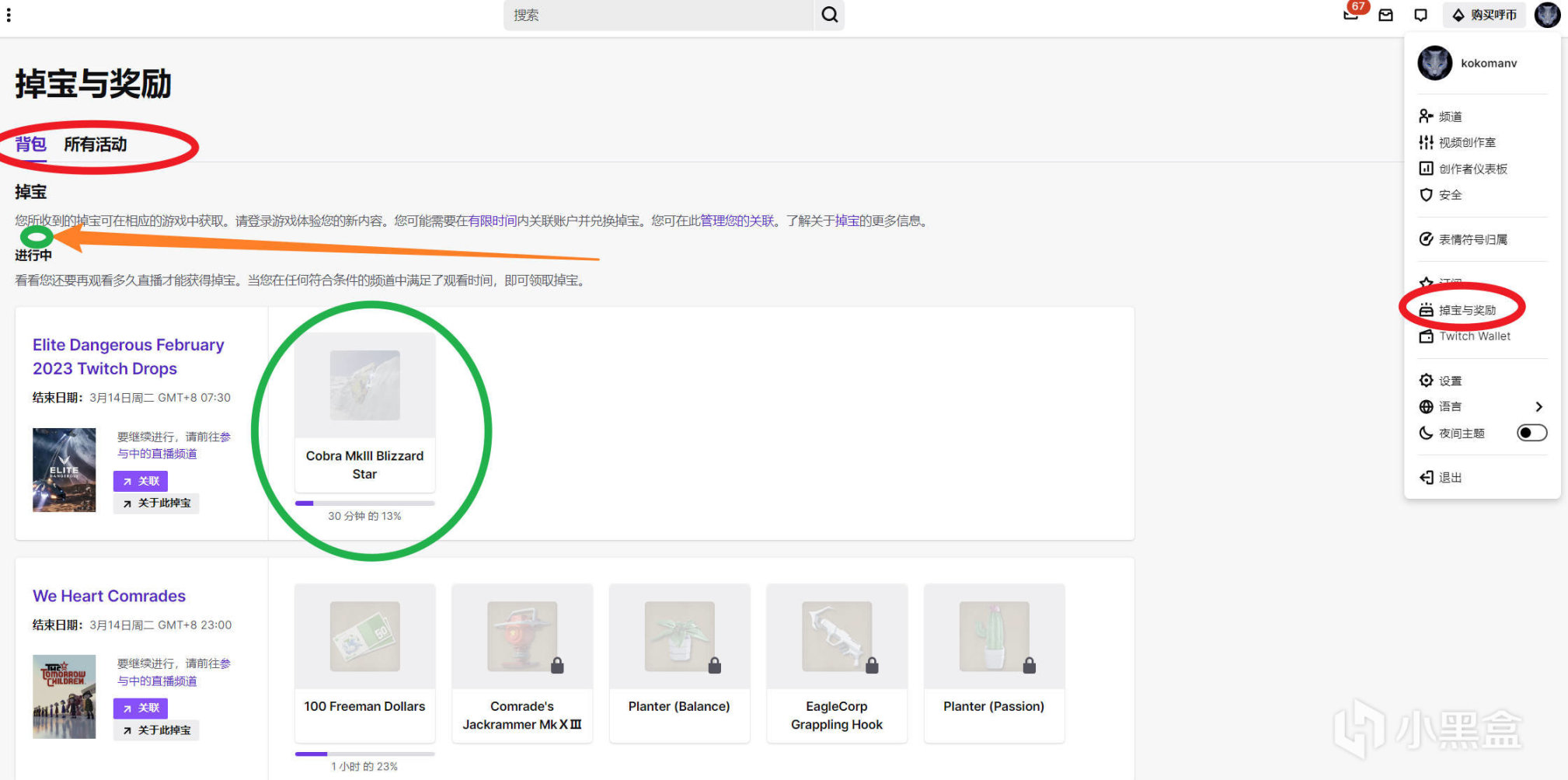Follow 参与中的直播频道 link under Elite Dangerous

click(x=174, y=445)
